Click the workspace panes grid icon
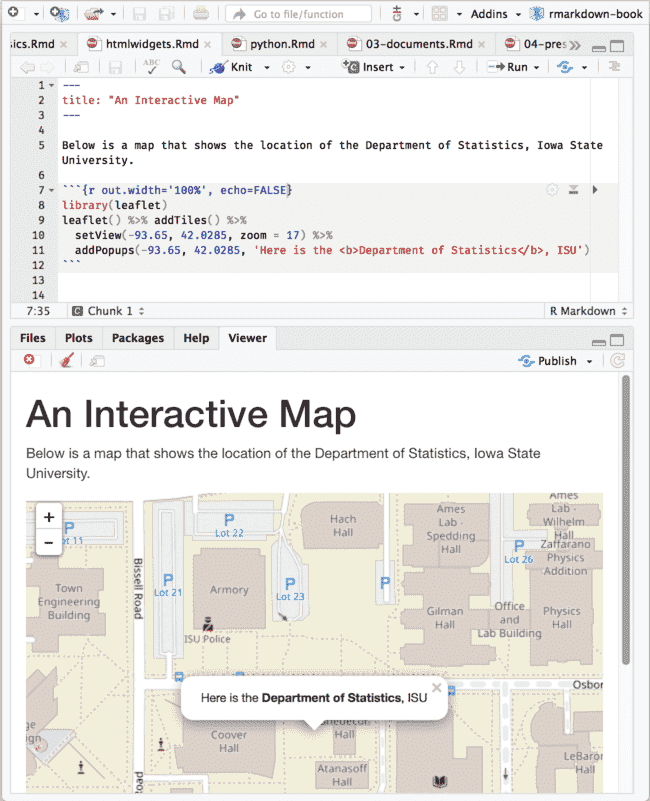The image size is (650, 801). pos(440,14)
